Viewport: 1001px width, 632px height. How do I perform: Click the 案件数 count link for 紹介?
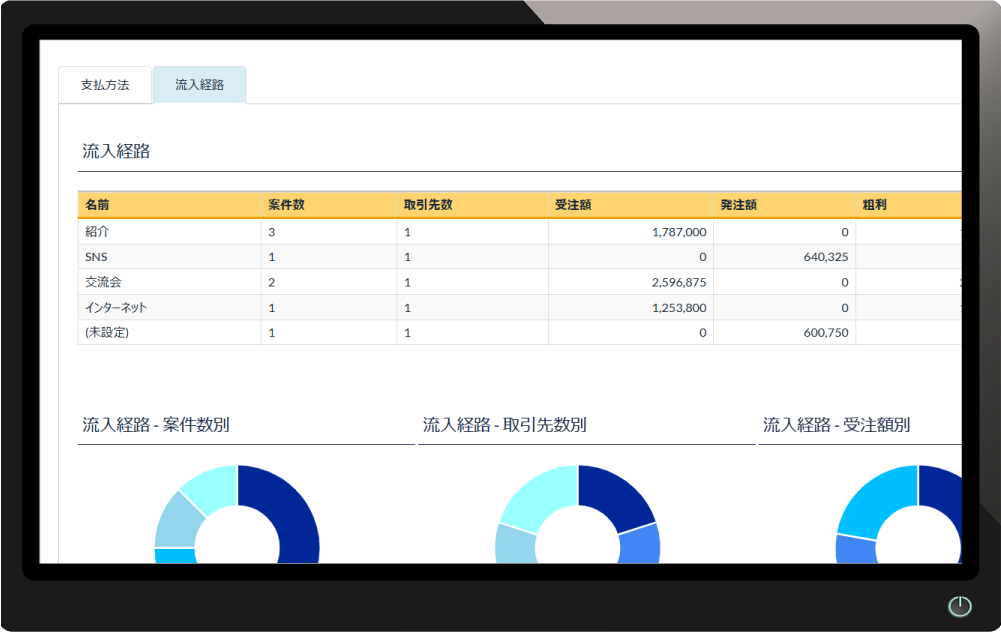269,230
